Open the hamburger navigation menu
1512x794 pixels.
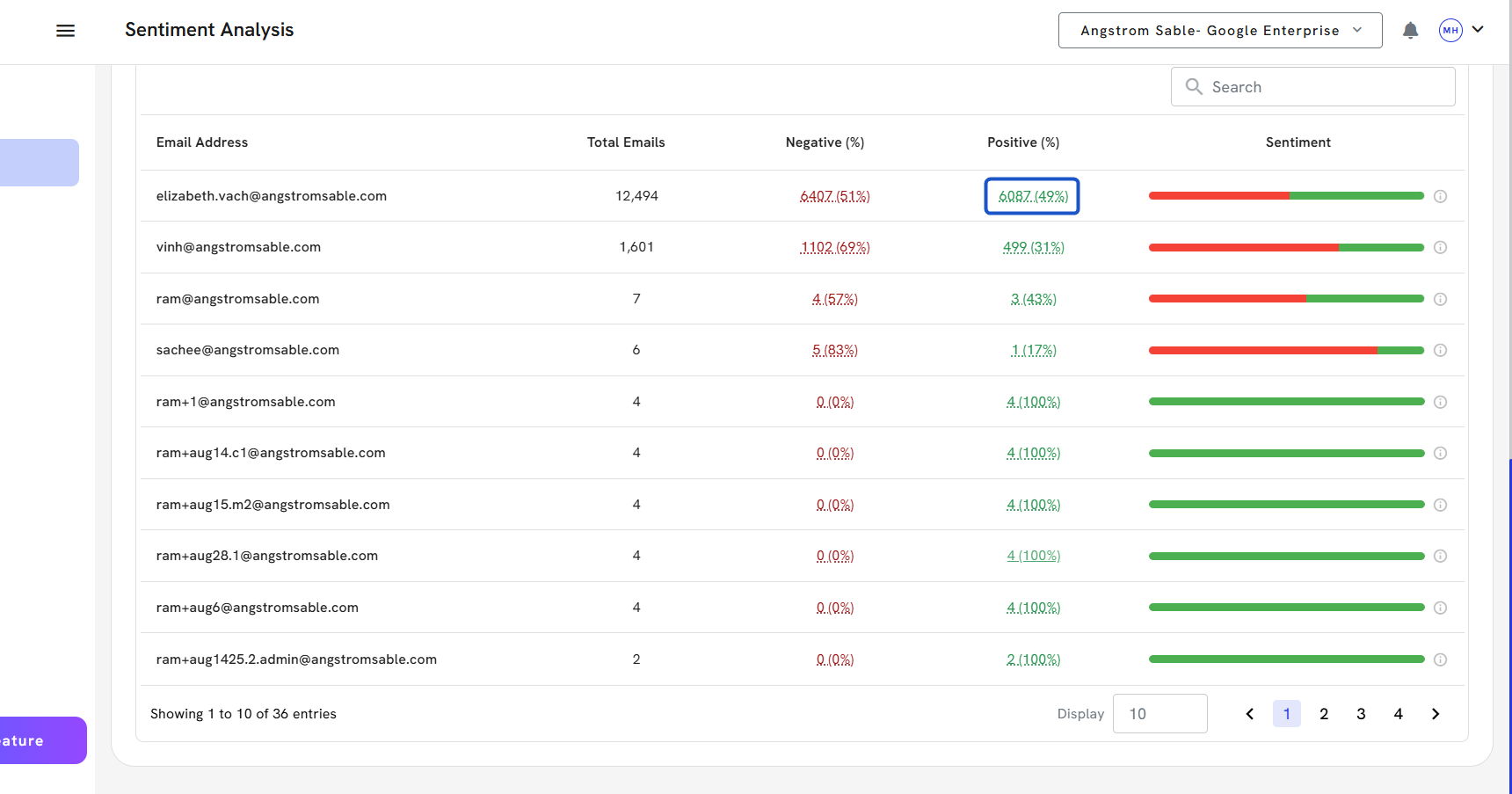point(65,31)
